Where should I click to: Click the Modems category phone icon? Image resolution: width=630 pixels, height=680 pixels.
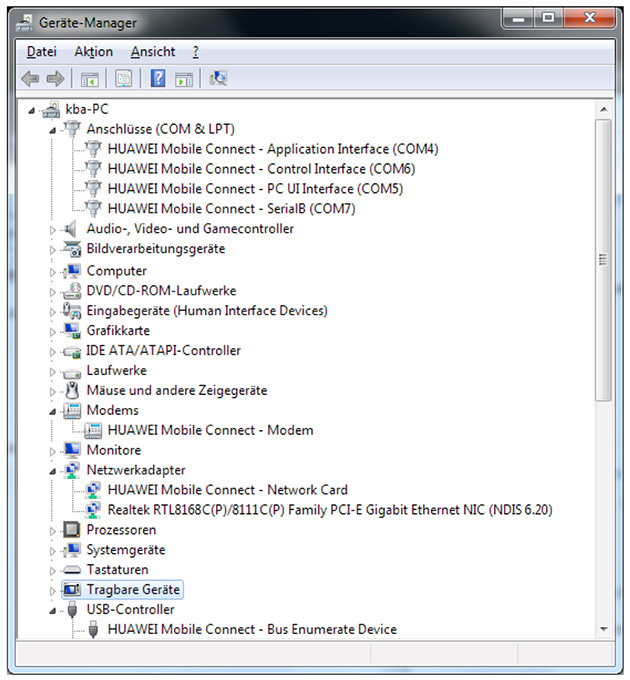(x=72, y=410)
